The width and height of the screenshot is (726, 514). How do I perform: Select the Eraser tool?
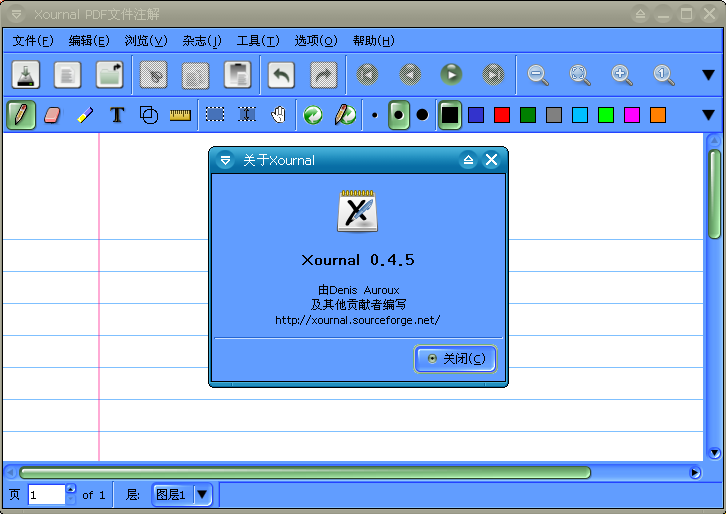pos(52,115)
